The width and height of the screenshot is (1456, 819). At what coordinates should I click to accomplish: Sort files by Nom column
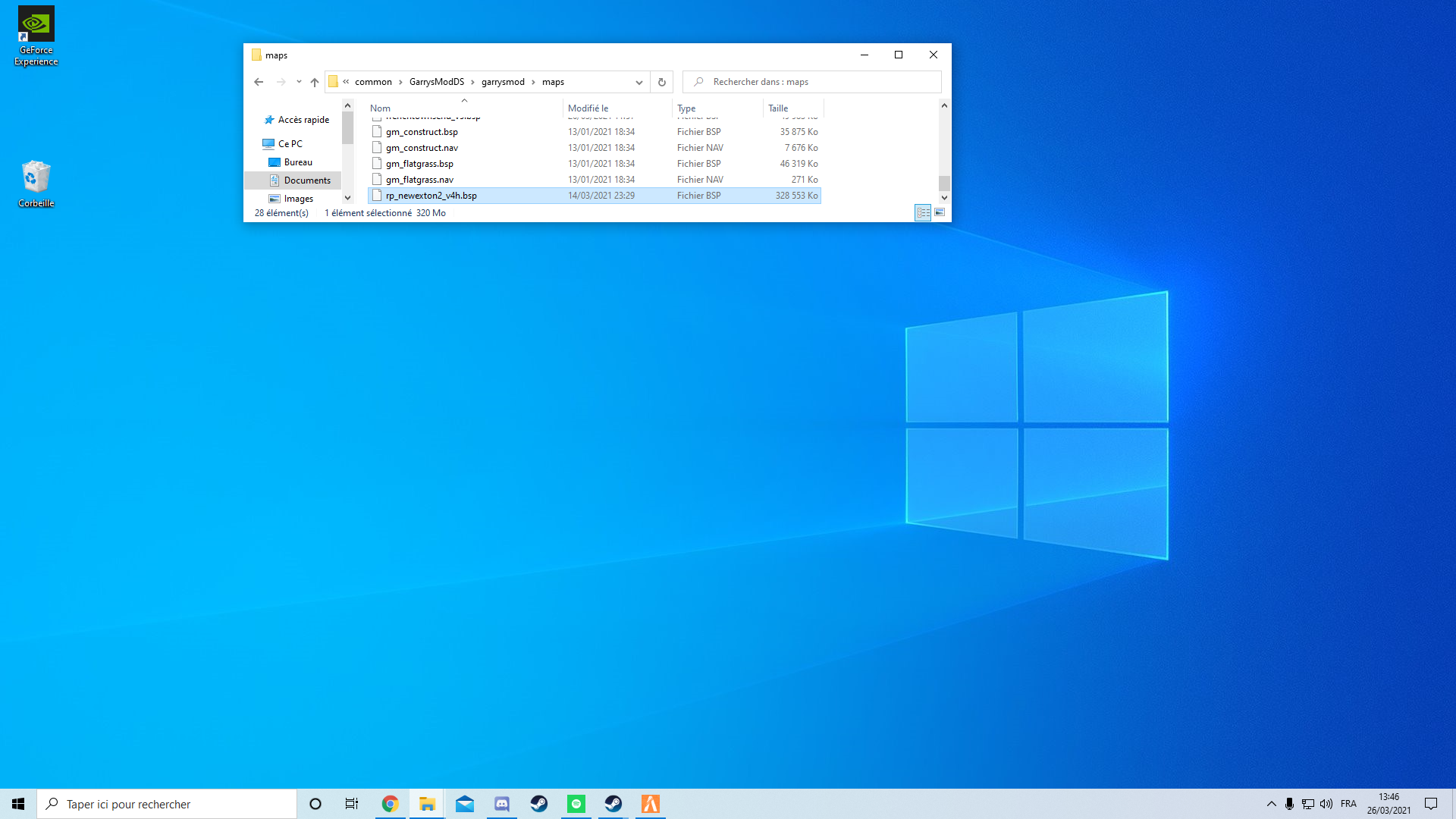[464, 108]
